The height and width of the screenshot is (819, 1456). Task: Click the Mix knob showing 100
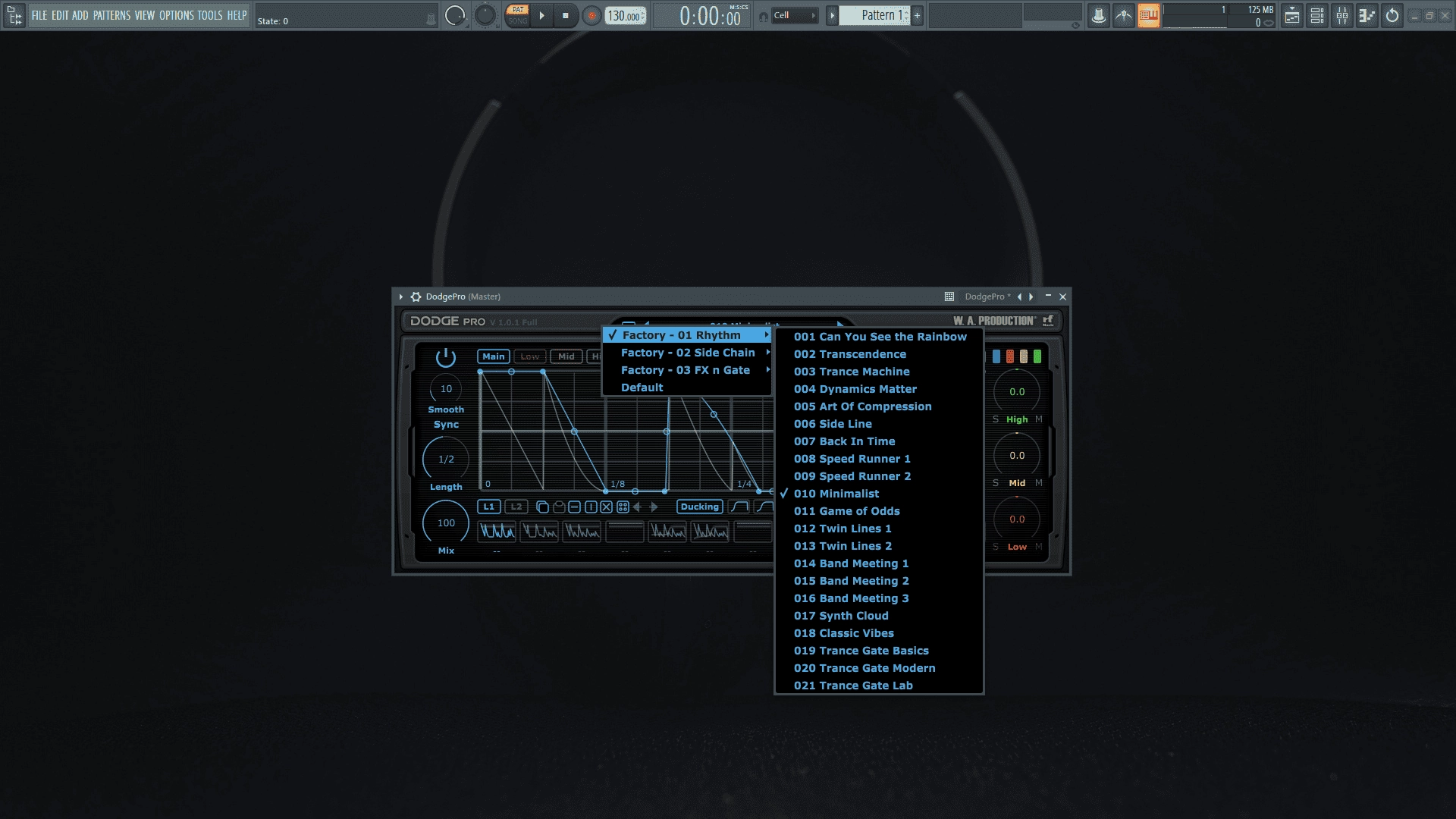pyautogui.click(x=446, y=523)
